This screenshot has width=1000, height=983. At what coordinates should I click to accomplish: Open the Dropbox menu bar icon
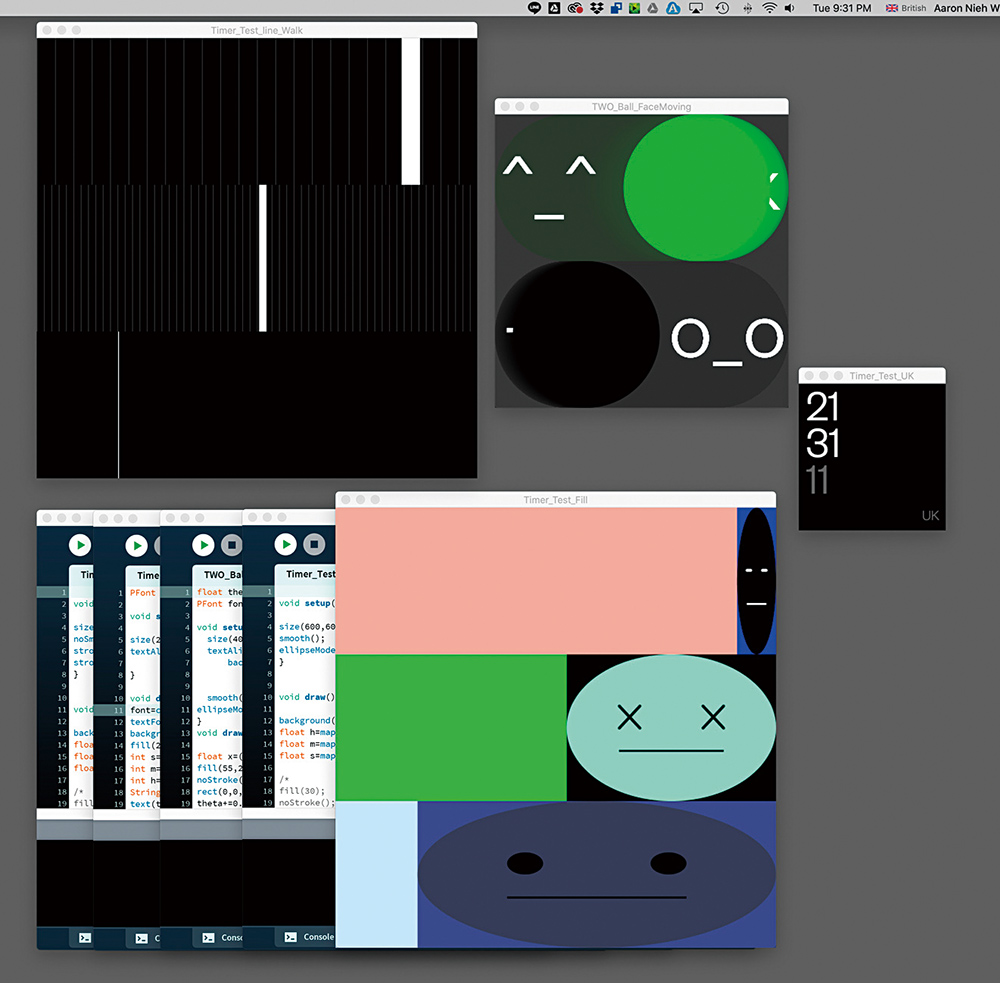click(596, 8)
